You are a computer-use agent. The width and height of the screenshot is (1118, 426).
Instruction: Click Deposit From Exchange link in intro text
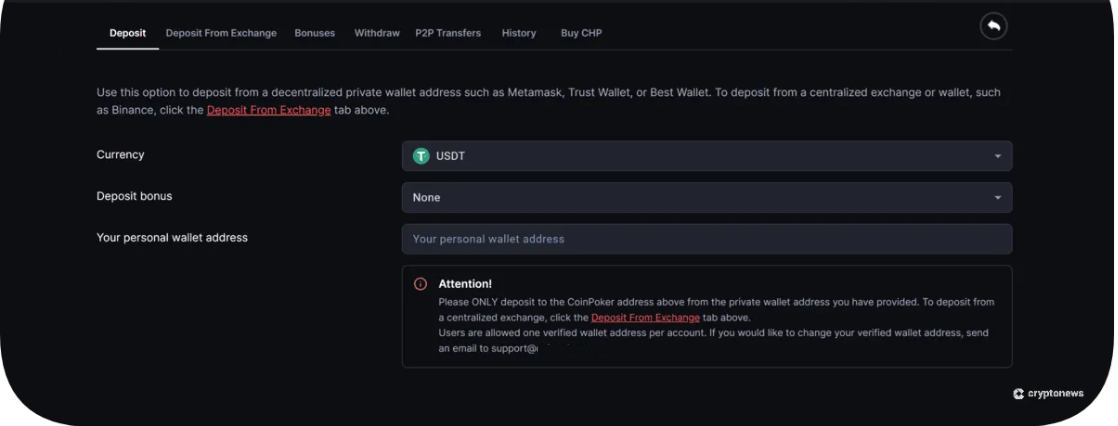point(268,110)
